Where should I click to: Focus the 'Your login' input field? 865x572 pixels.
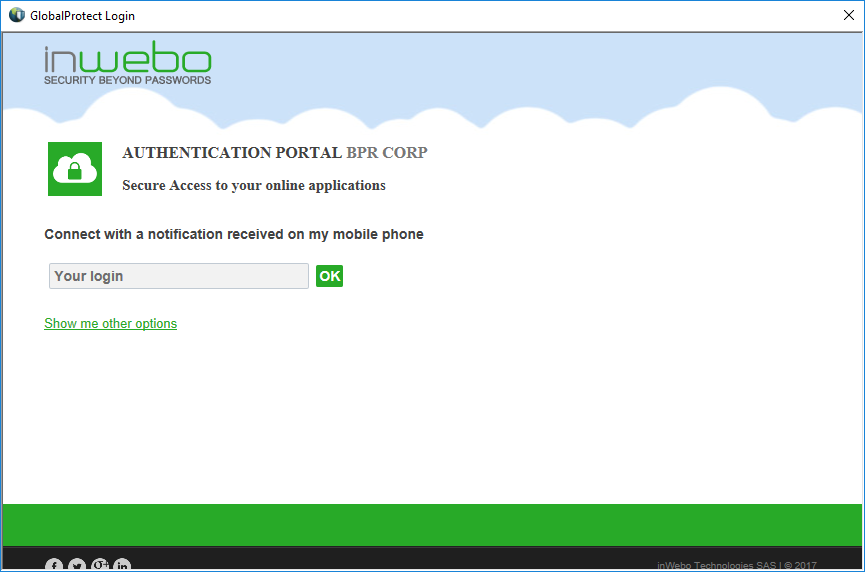tap(178, 276)
